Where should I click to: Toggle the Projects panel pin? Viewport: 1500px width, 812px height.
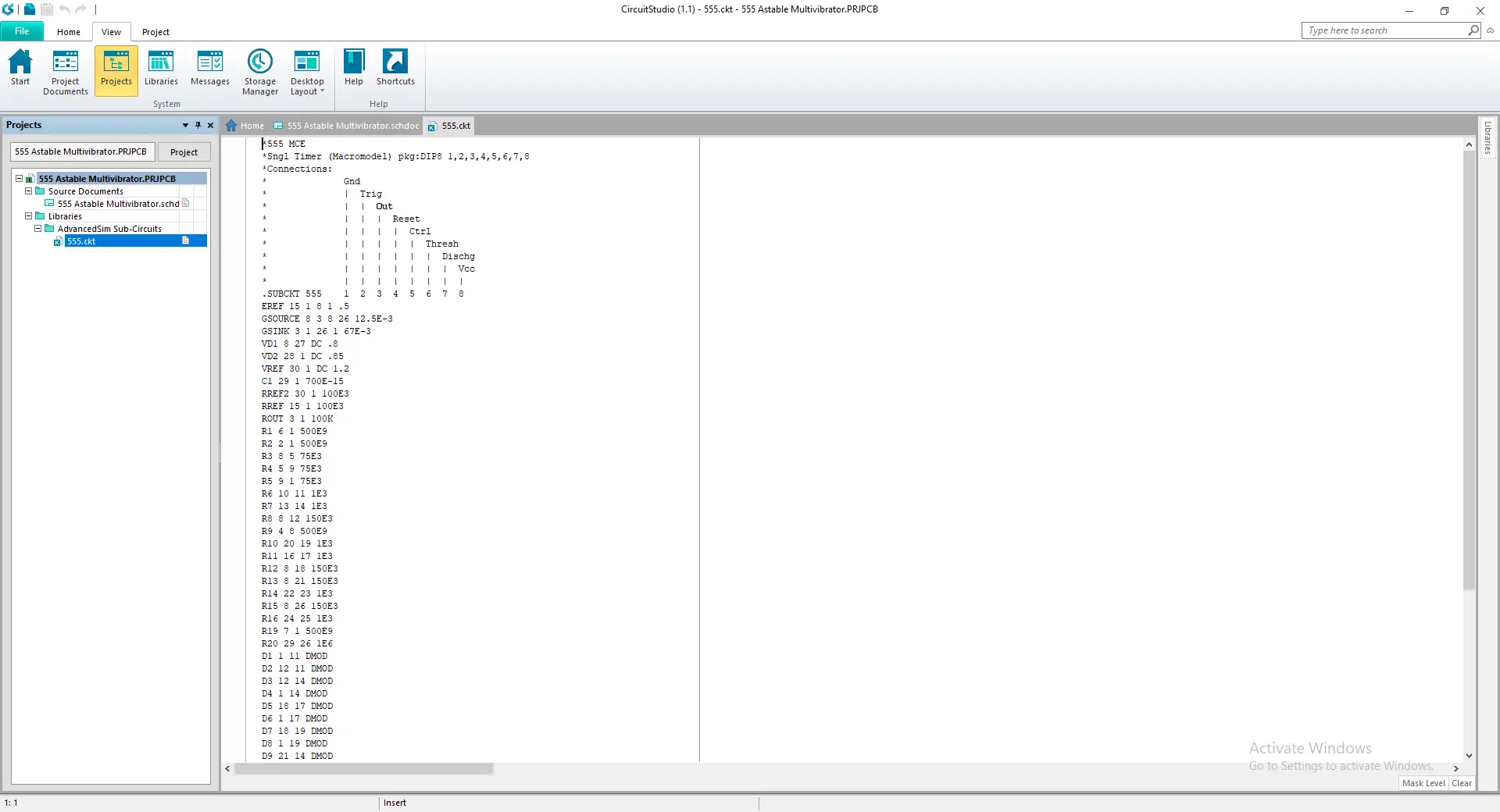click(x=198, y=125)
